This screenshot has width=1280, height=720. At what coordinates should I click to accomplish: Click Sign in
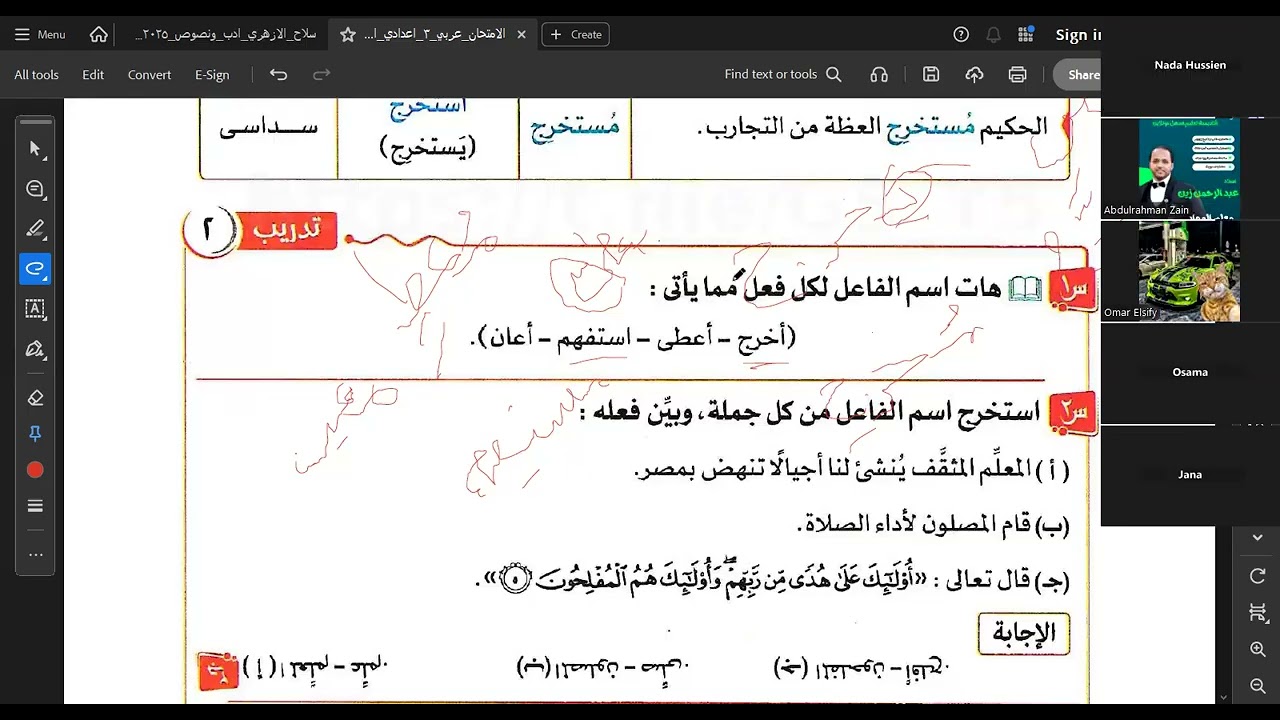tap(1077, 34)
